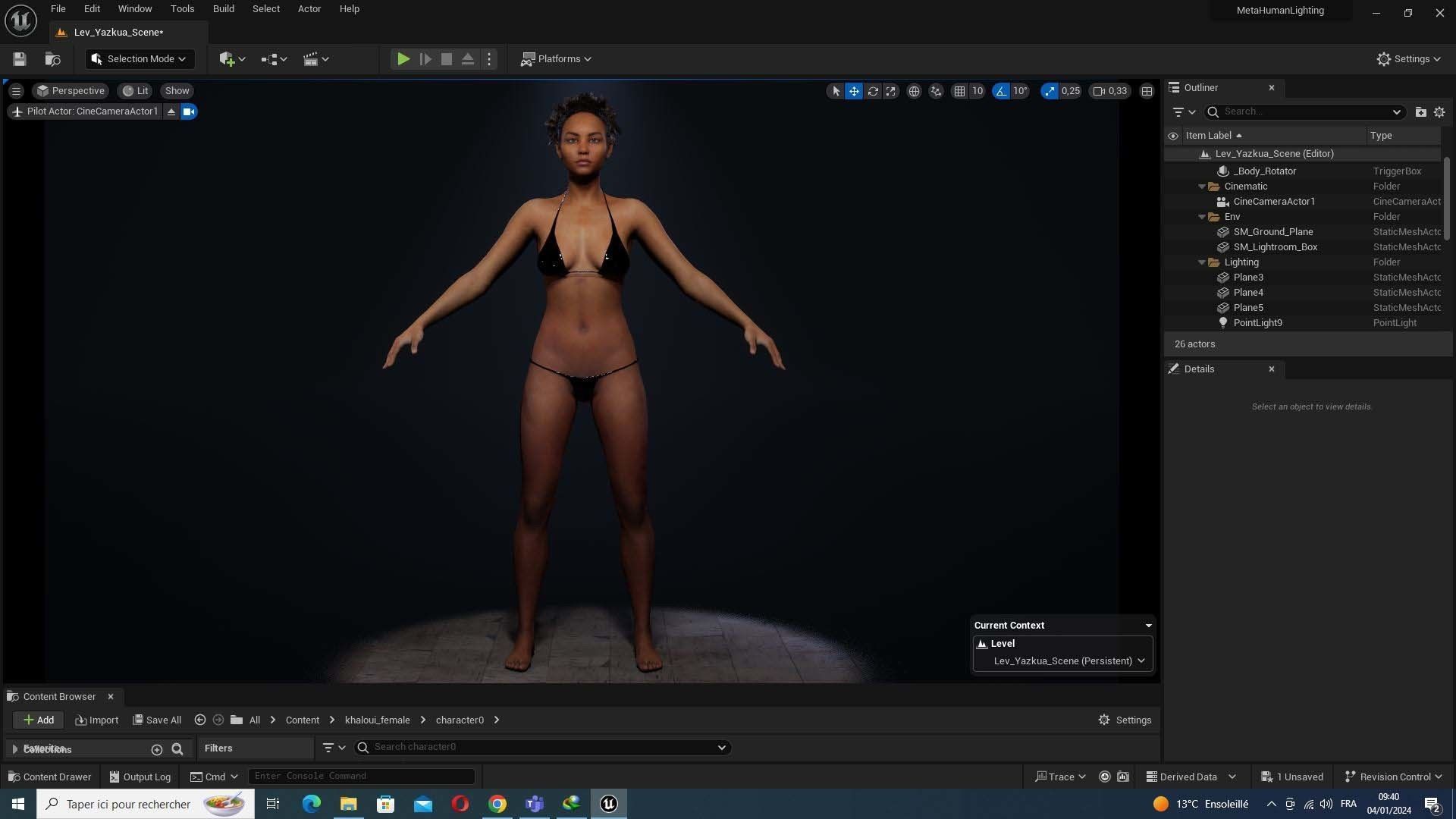Open the Selection Mode dropdown
The width and height of the screenshot is (1456, 819).
point(140,59)
